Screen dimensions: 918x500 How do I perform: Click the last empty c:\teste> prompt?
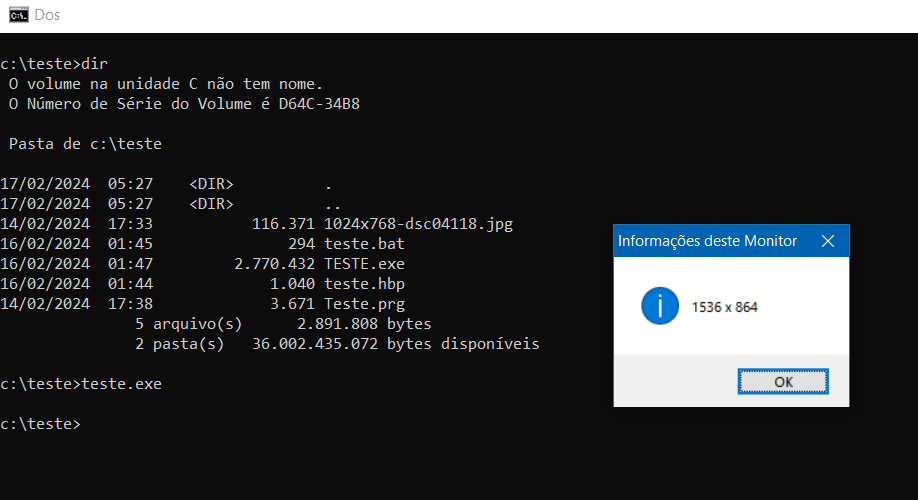[x=40, y=424]
